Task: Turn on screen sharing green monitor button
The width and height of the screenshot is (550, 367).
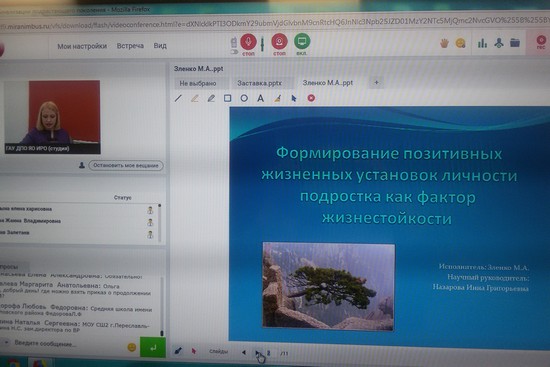Action: [x=302, y=41]
